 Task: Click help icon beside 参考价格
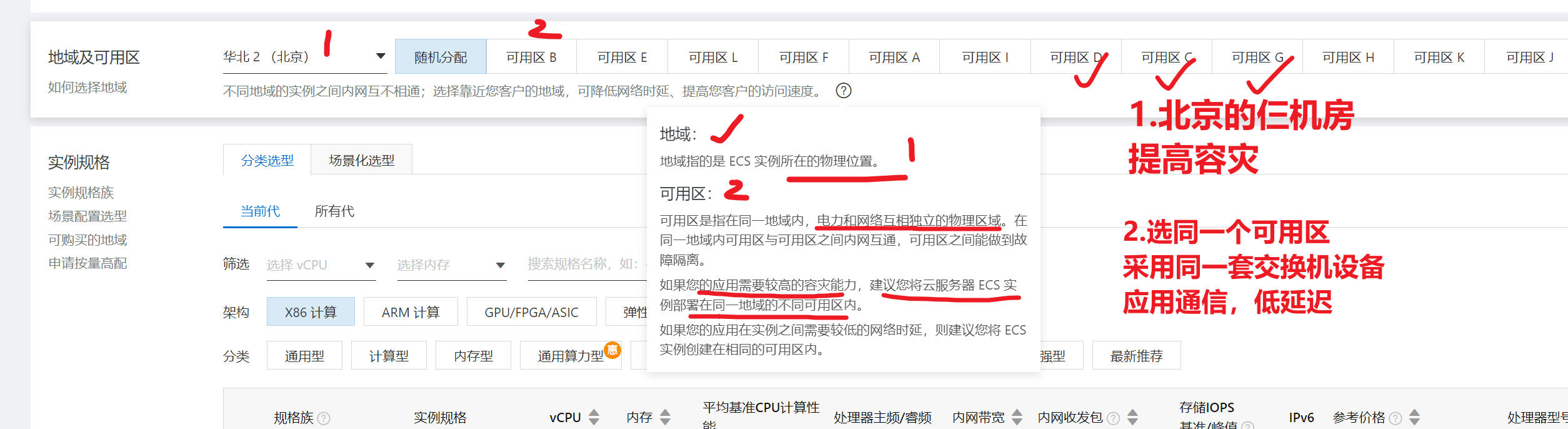click(1396, 418)
